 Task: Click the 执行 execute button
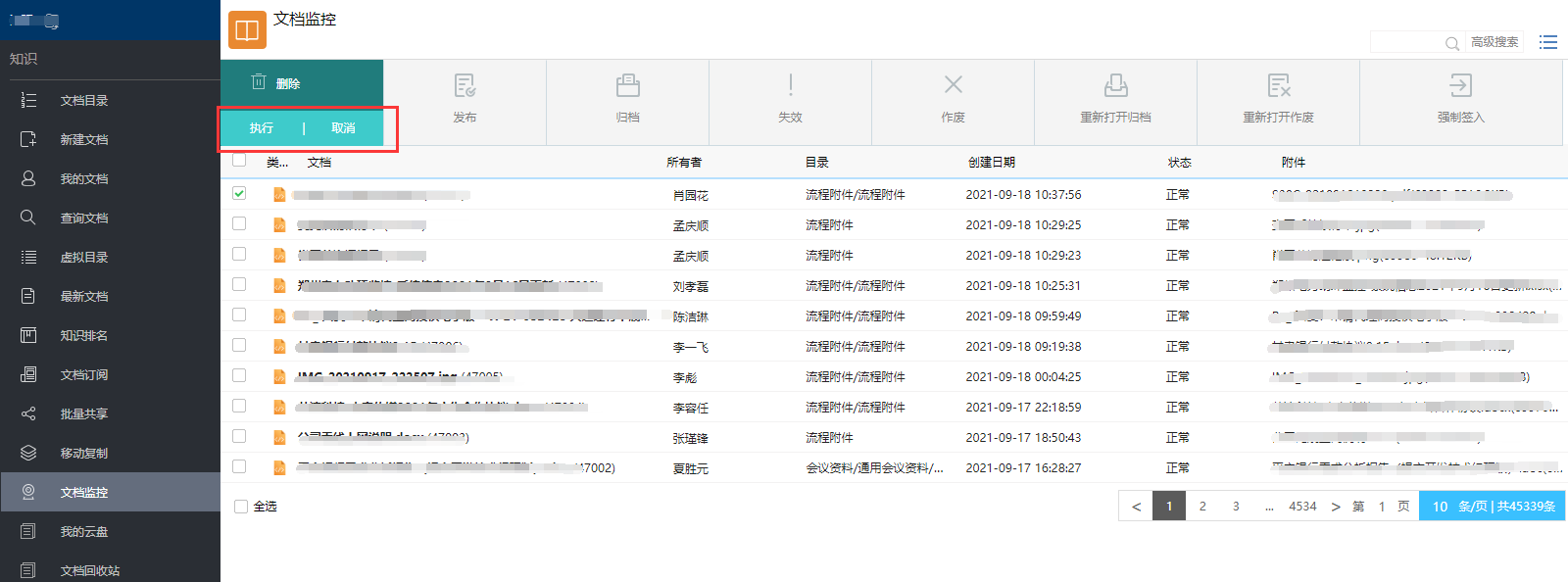coord(262,128)
